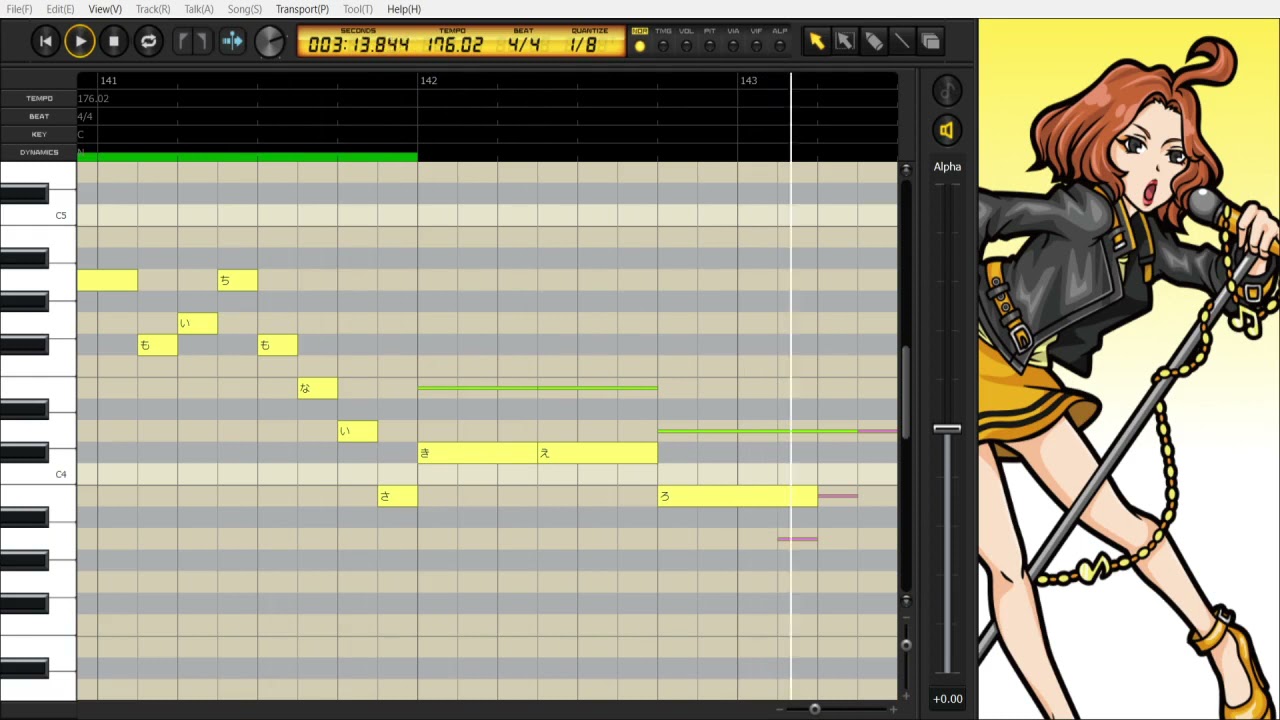Click the horizontal zoom slider knob

(x=815, y=709)
